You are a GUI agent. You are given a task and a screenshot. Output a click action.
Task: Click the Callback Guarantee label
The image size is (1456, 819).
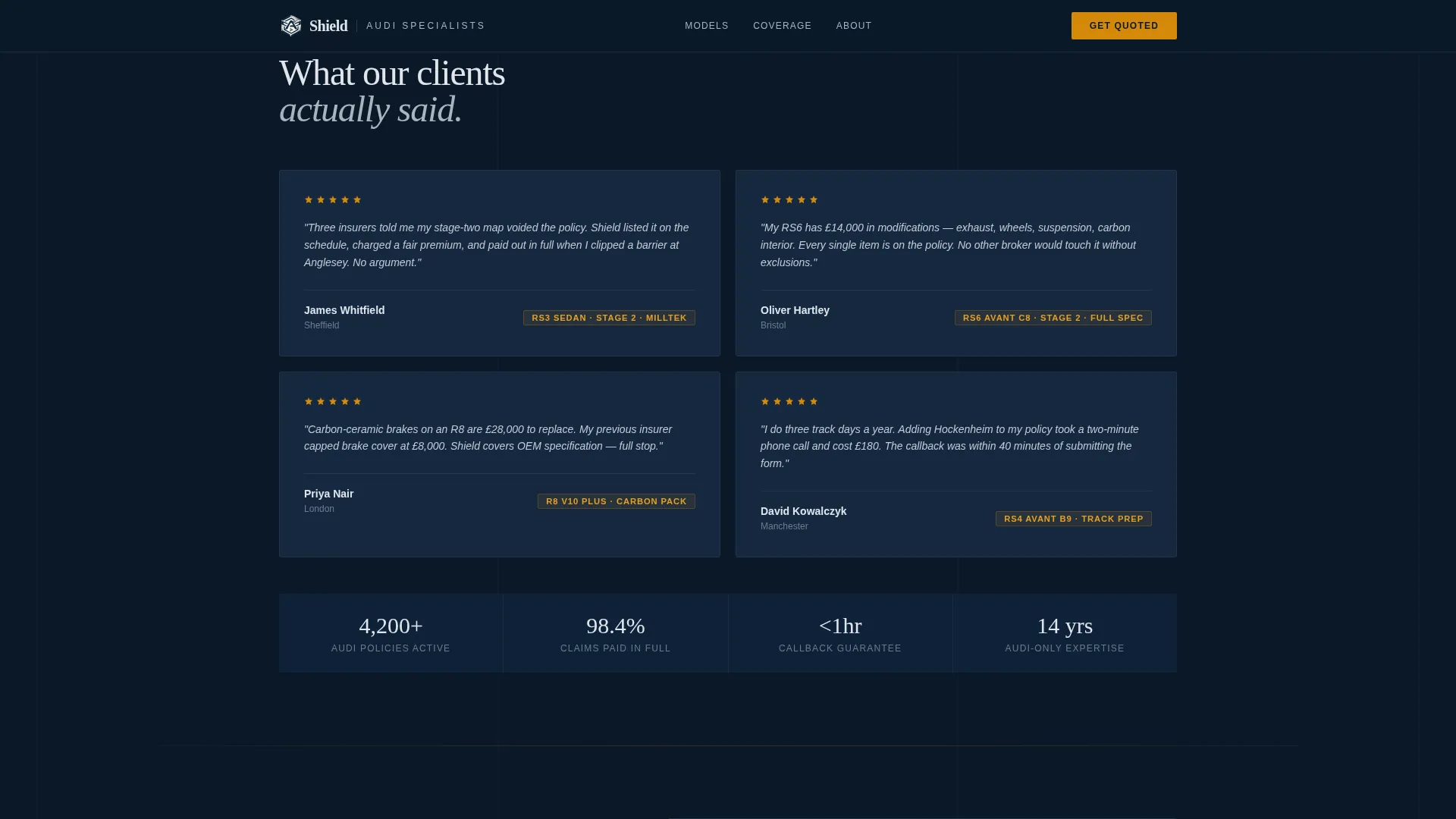coord(840,648)
